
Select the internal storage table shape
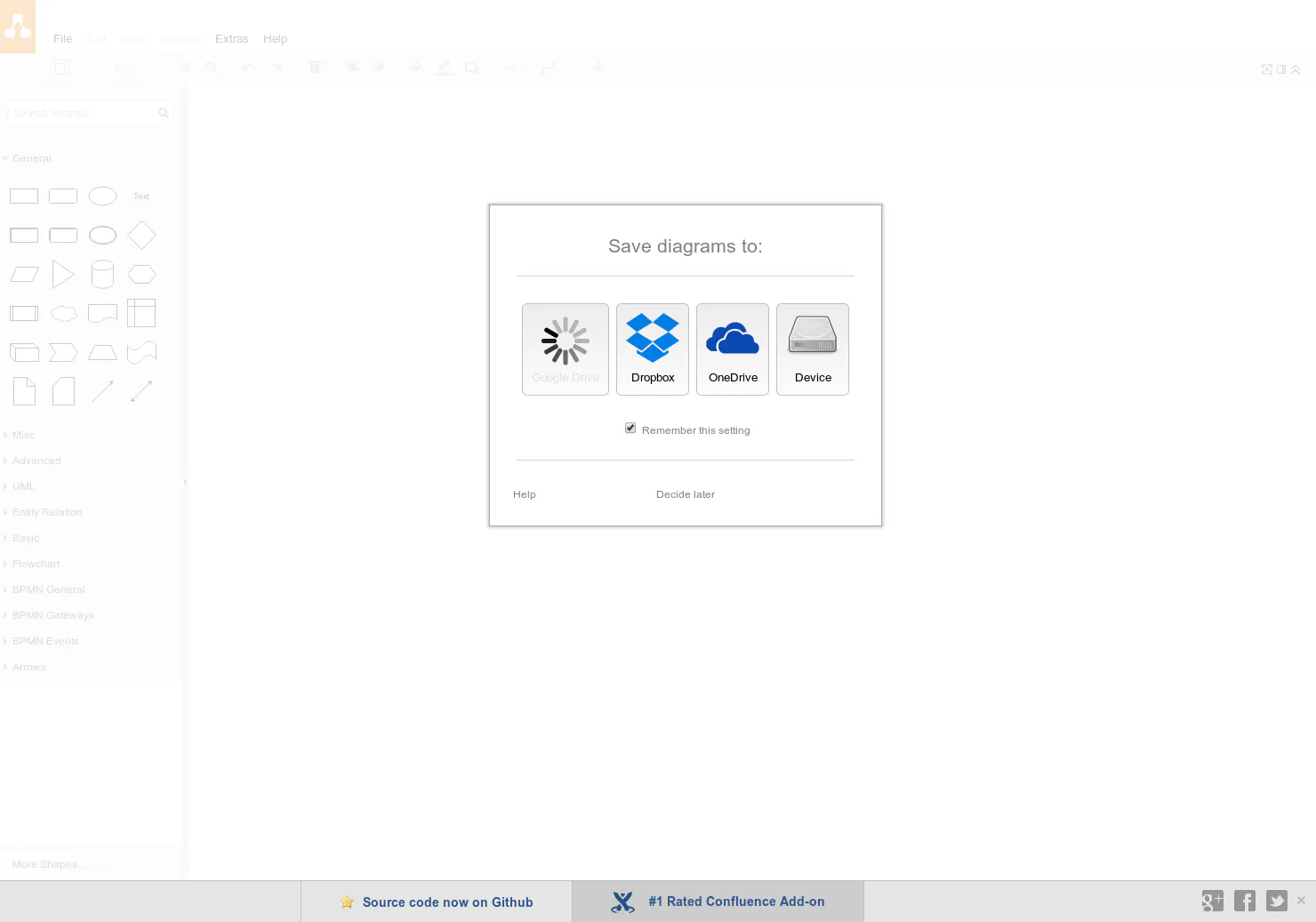[141, 313]
